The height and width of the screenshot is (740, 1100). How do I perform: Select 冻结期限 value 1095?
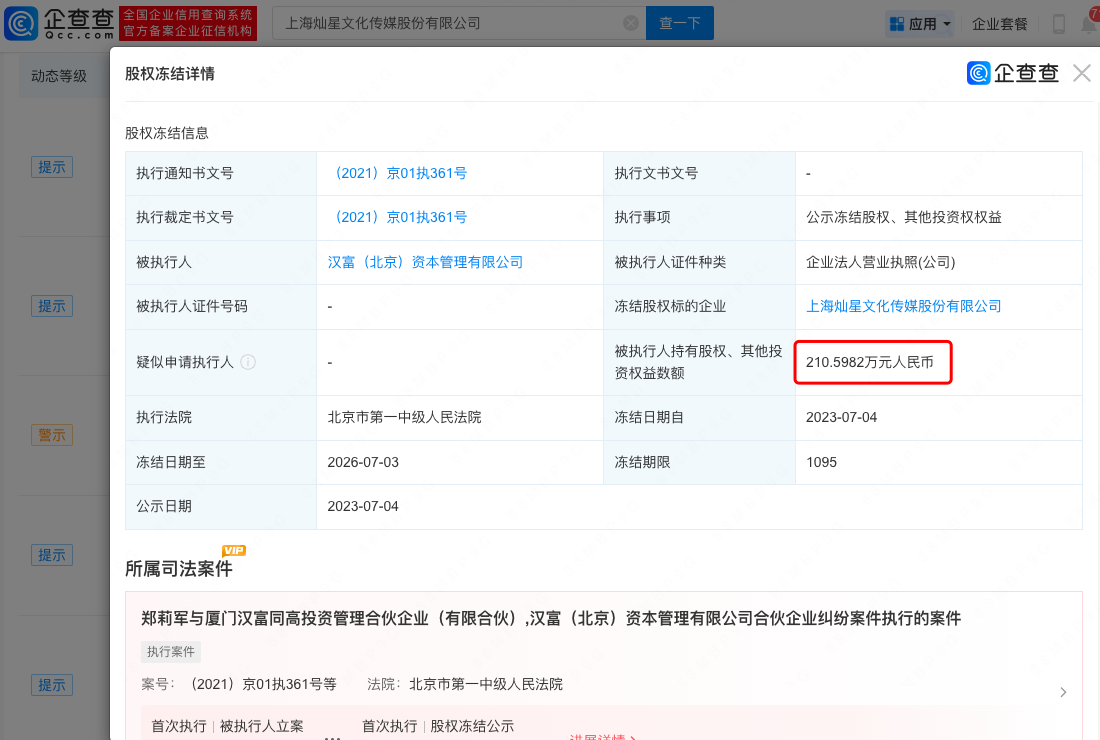coord(821,462)
